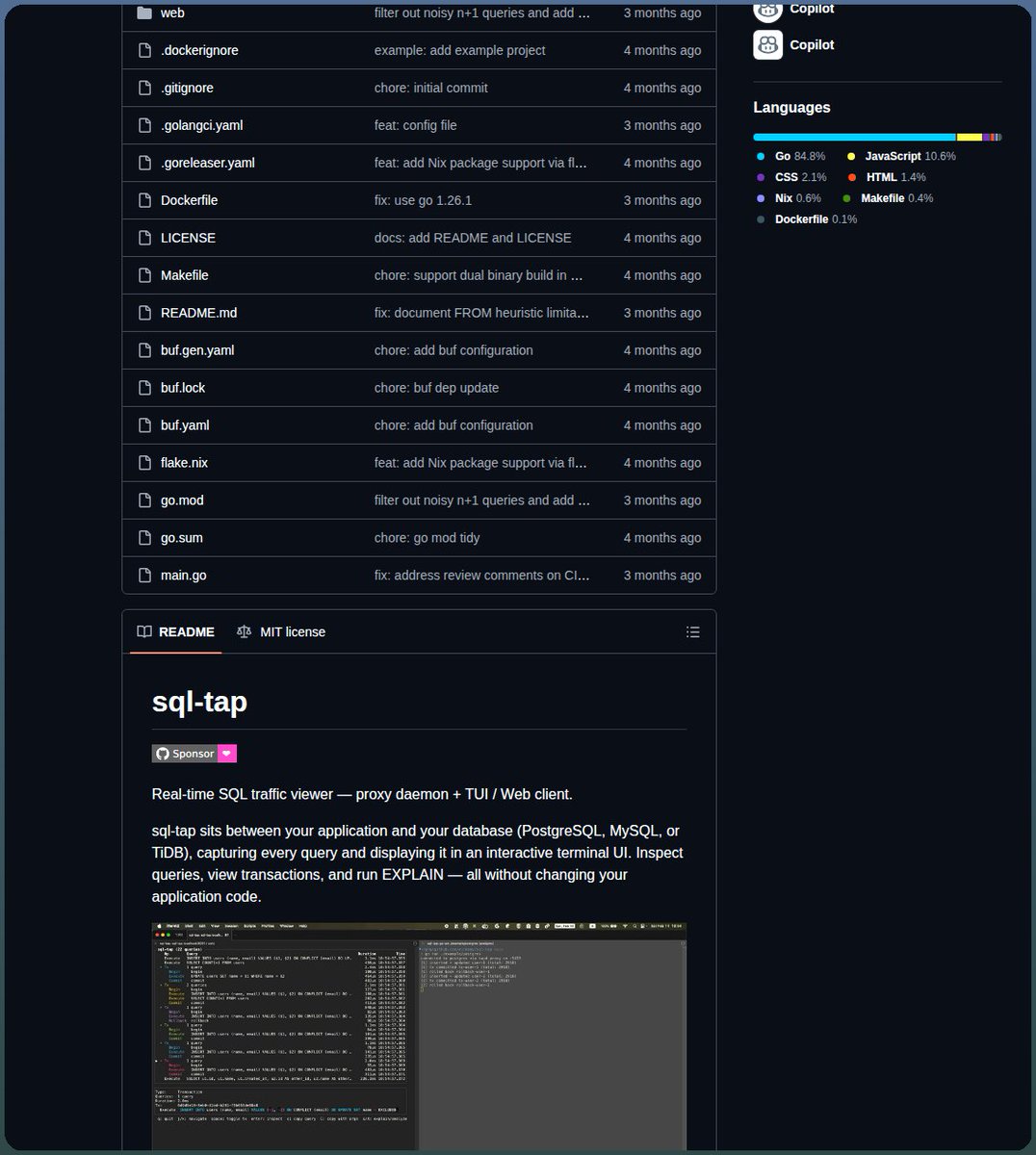Click the main.go file icon

click(x=144, y=576)
